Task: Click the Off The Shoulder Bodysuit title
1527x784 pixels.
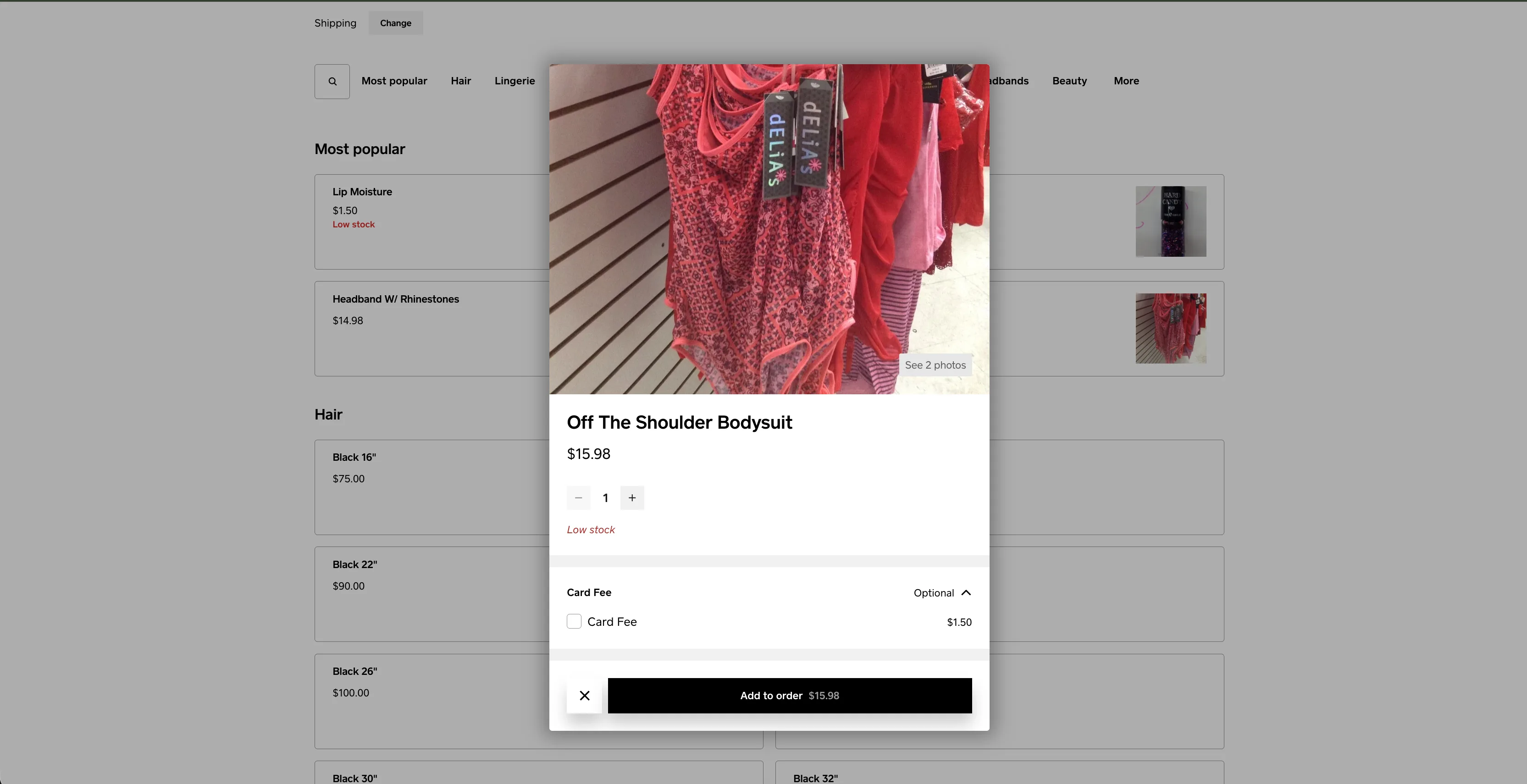Action: click(x=679, y=423)
